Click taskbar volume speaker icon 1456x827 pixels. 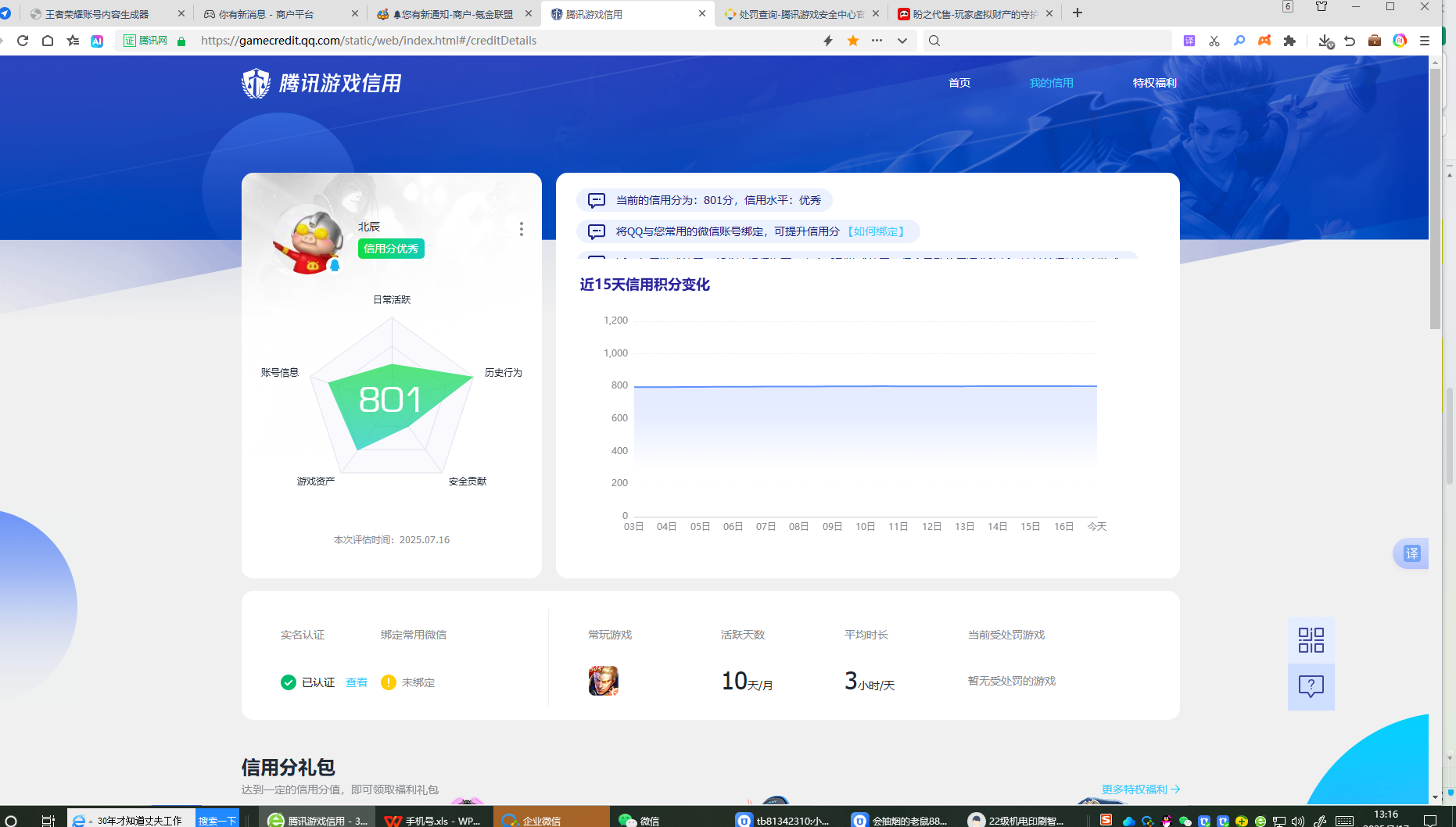click(1298, 821)
